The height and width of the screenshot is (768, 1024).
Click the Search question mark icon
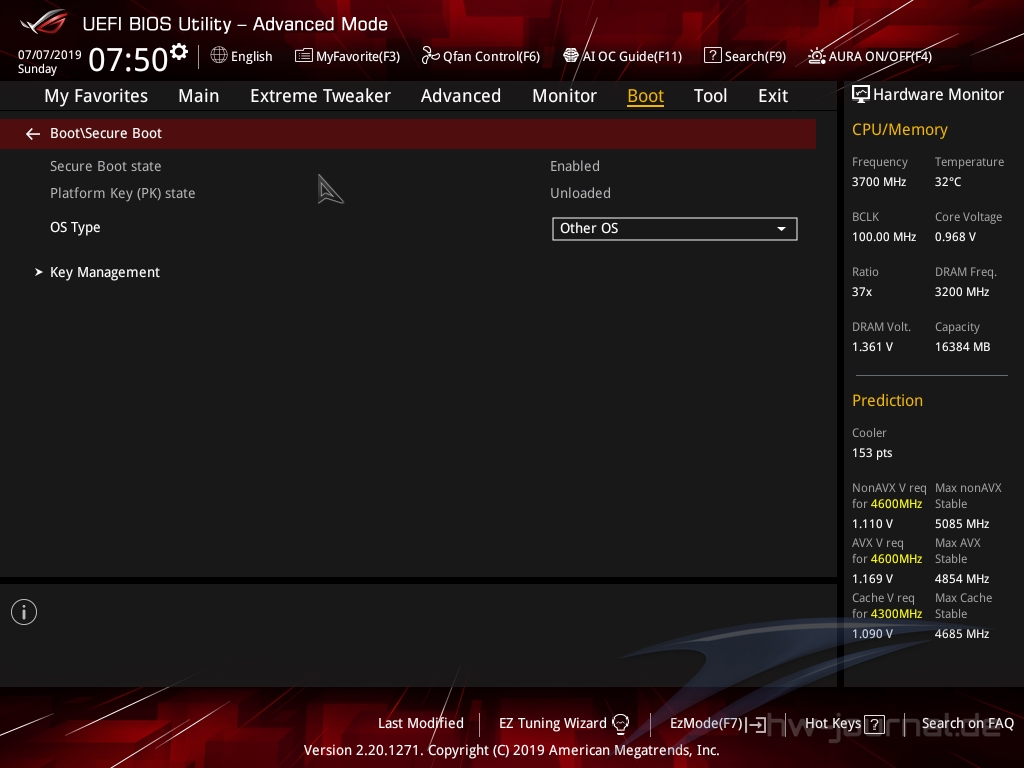tap(712, 56)
